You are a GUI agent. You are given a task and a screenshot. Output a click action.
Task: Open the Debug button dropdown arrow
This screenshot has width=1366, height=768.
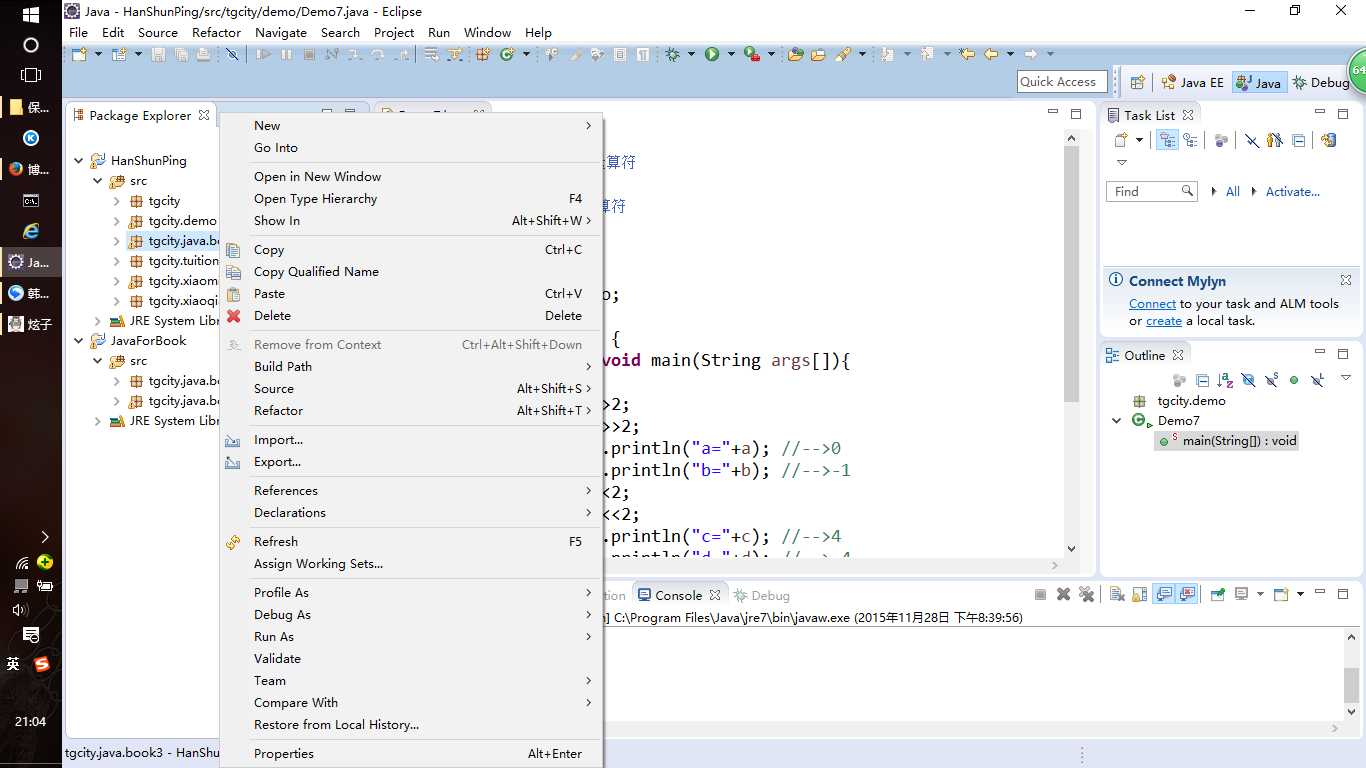point(691,54)
